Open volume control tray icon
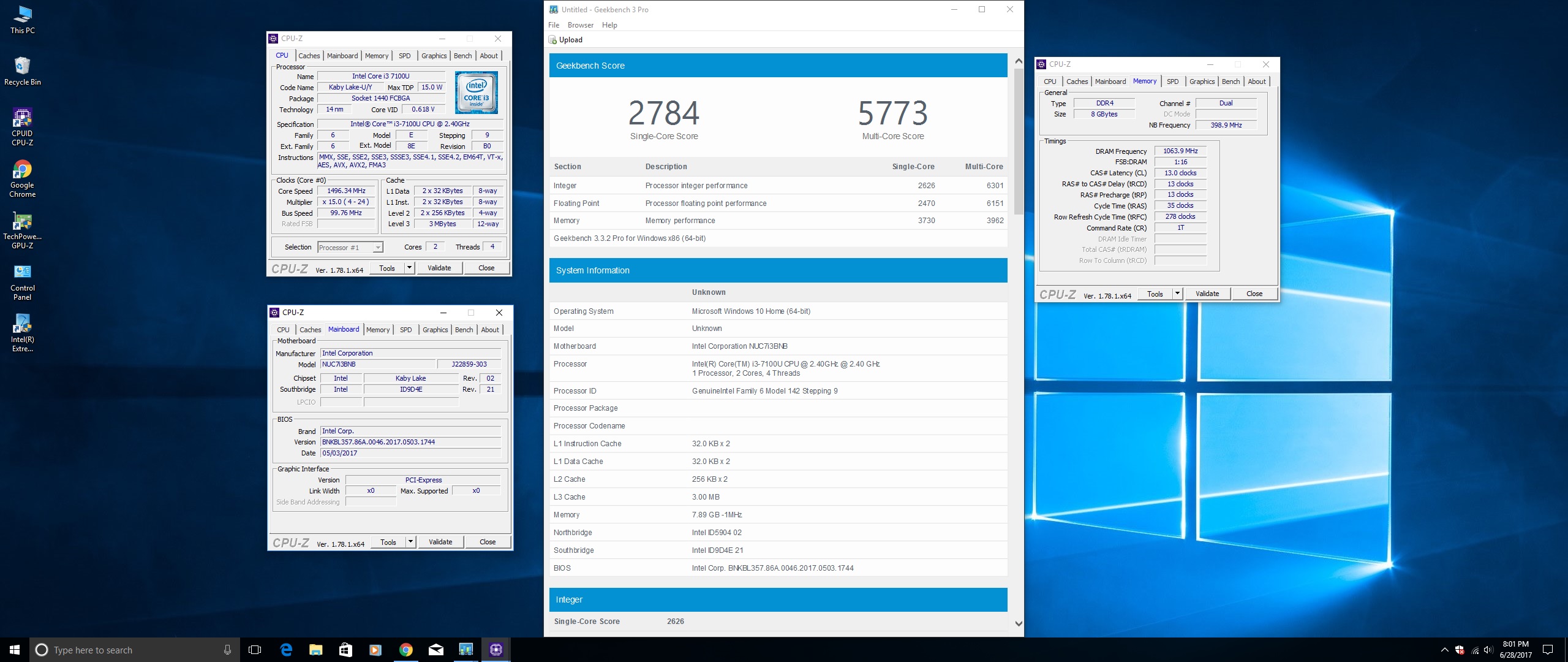The width and height of the screenshot is (1568, 662). coord(1488,650)
